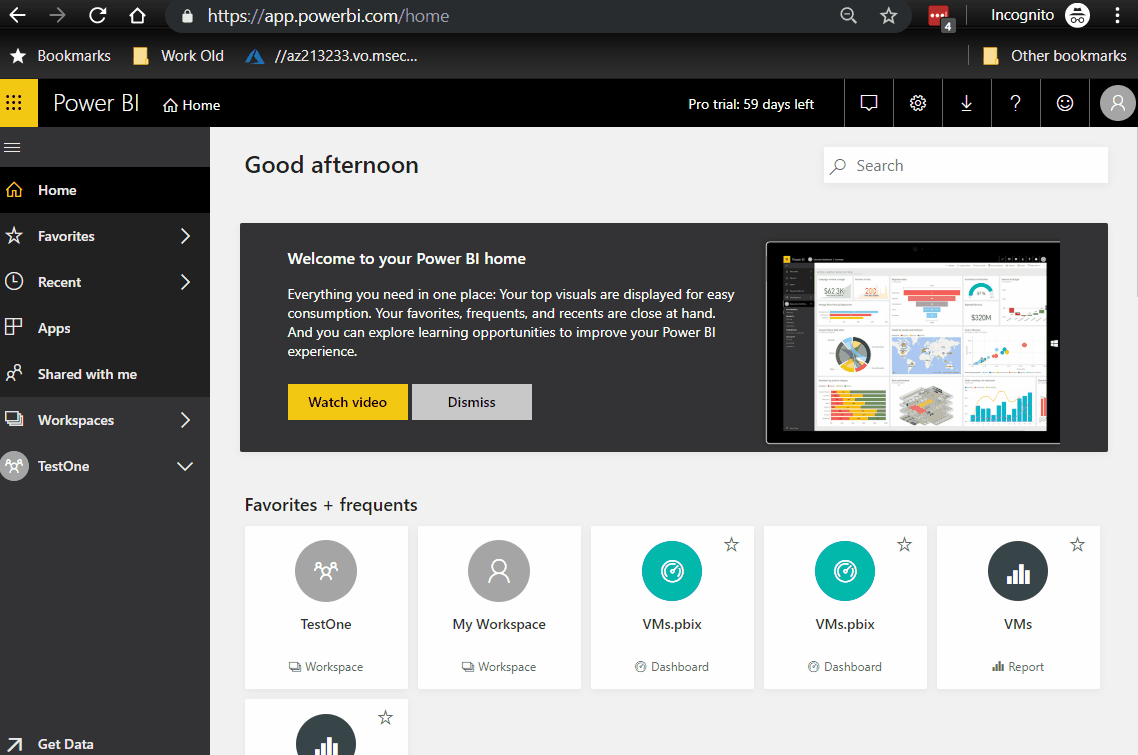
Task: Toggle the star on the VMs report card
Action: (x=1077, y=544)
